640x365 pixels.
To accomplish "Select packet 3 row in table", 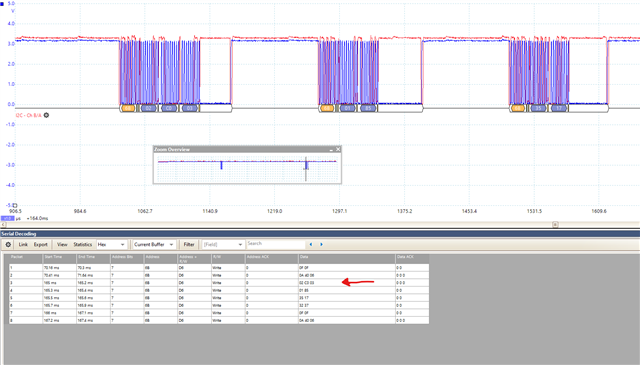I will [x=219, y=283].
